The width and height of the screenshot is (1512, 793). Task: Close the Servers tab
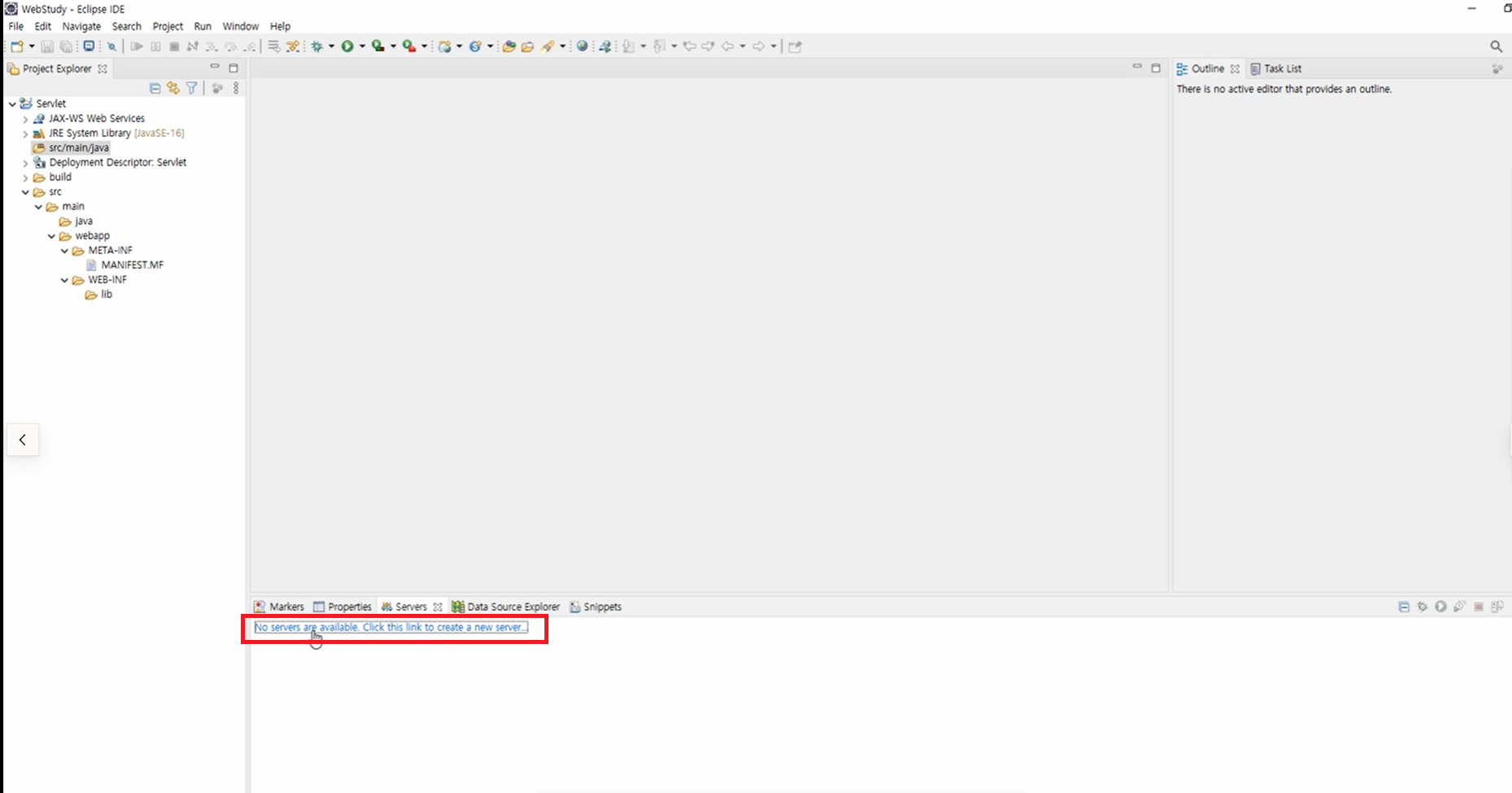[437, 607]
